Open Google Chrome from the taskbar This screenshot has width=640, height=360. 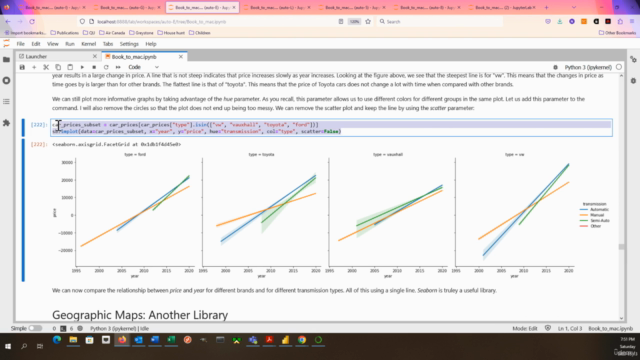pyautogui.click(x=302, y=340)
